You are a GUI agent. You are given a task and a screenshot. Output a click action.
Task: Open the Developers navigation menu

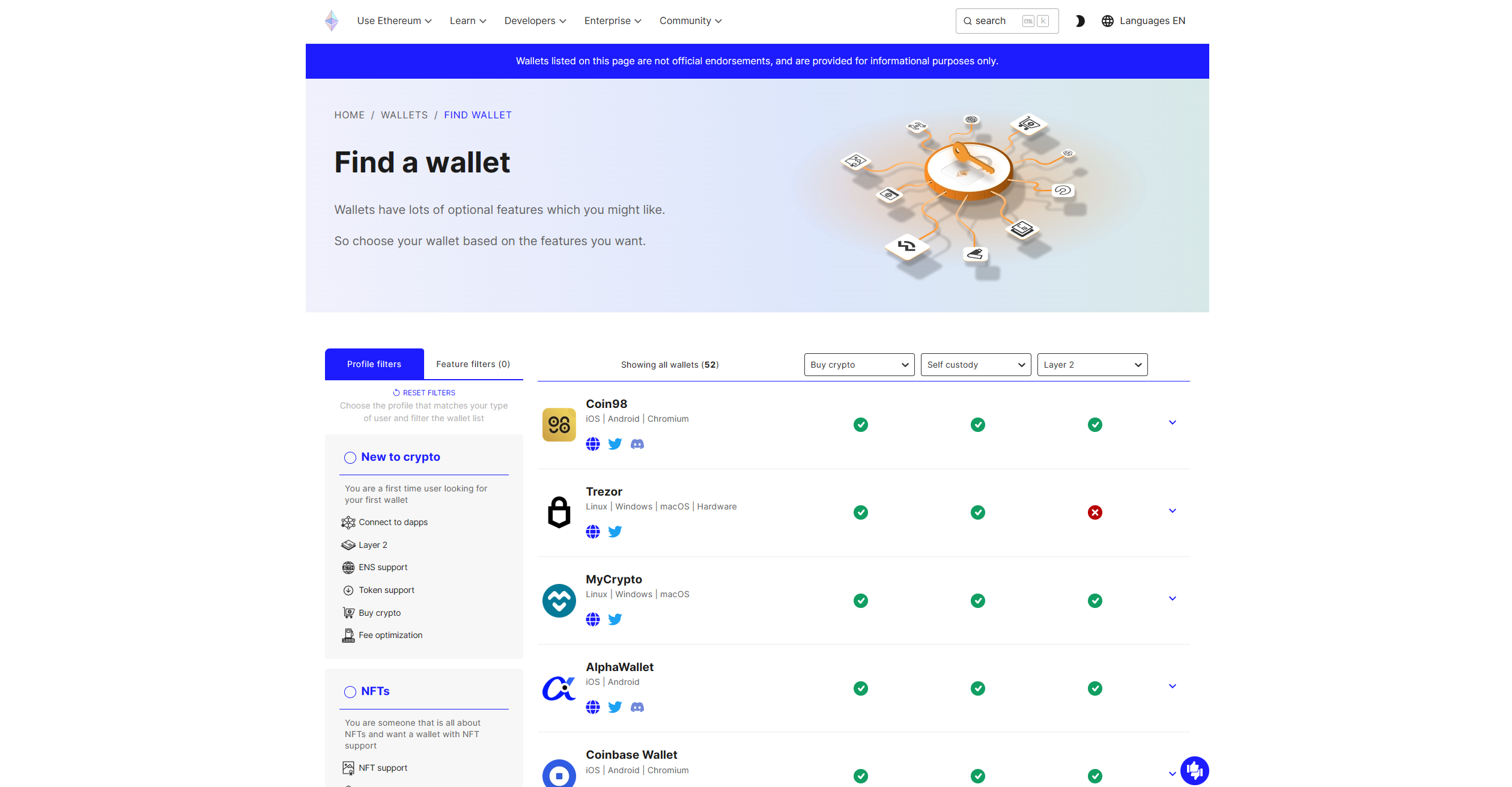[535, 21]
